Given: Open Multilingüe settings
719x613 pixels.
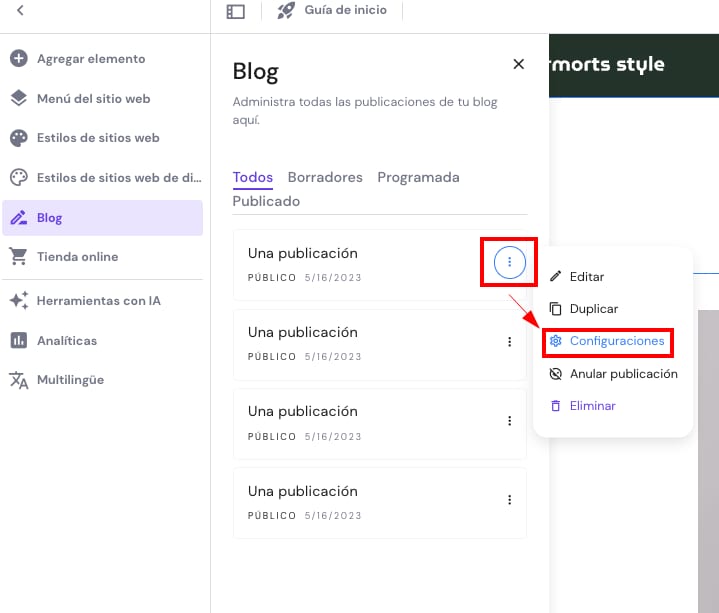Looking at the screenshot, I should click(x=70, y=380).
